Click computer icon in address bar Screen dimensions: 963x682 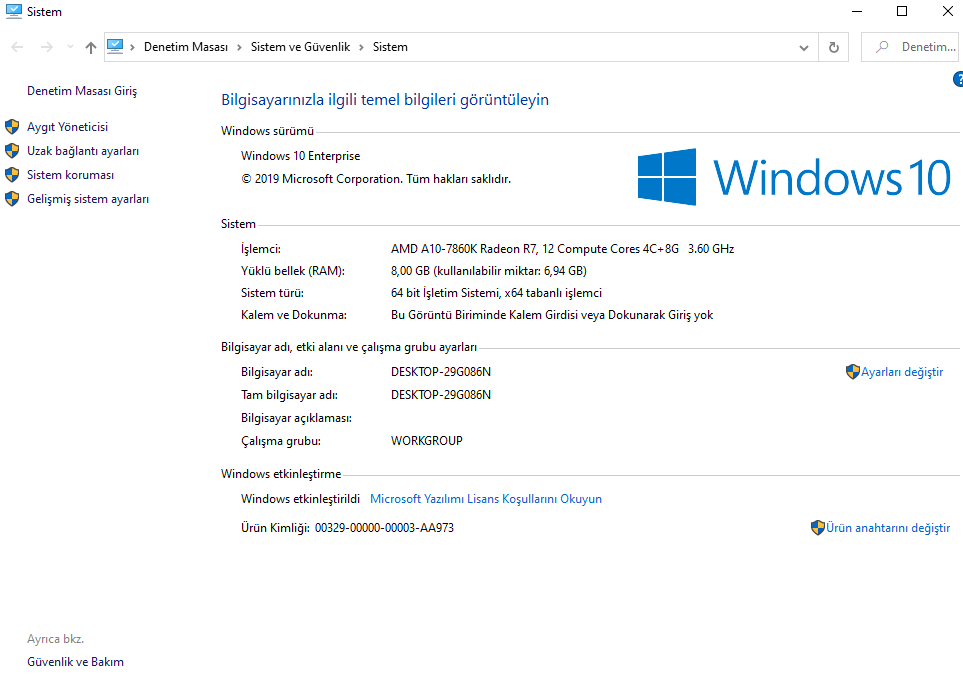115,47
